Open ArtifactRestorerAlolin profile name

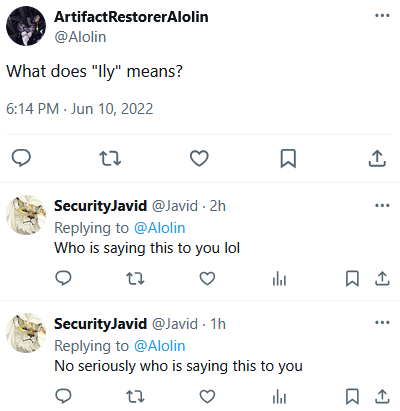(131, 17)
